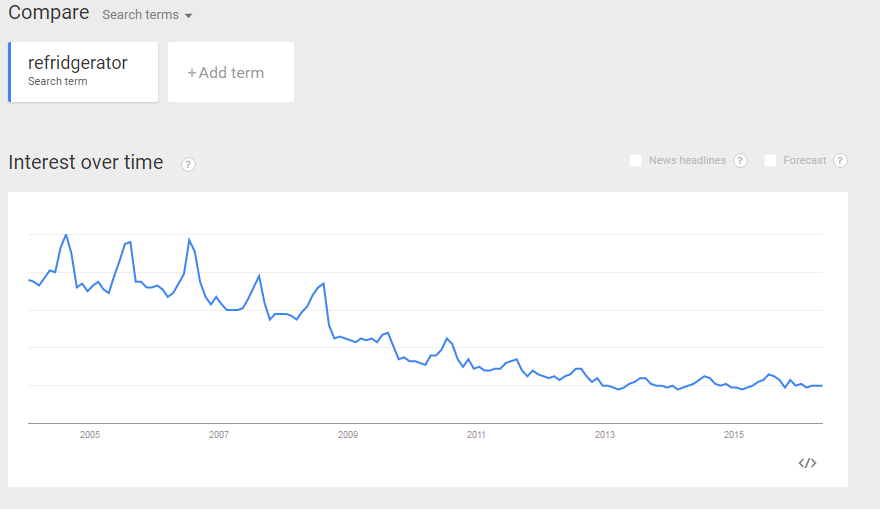Enable the News headlines checkbox
Screen dimensions: 880x509
635,161
